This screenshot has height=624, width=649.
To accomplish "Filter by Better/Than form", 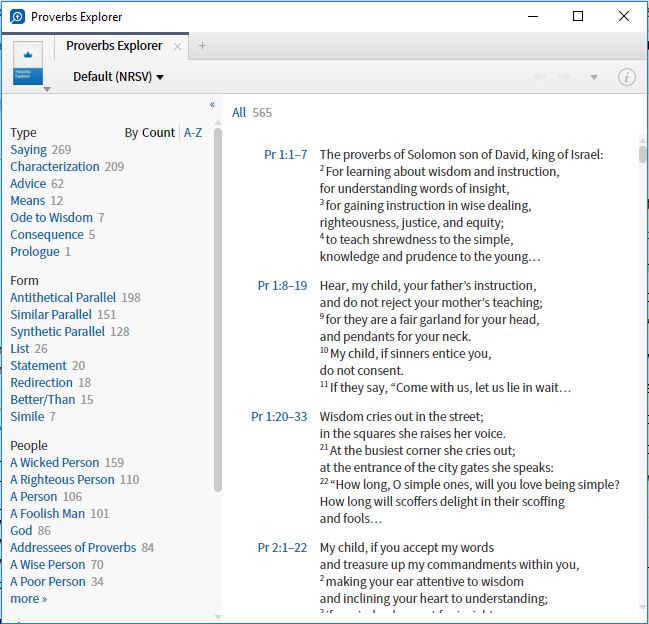I will pyautogui.click(x=43, y=400).
